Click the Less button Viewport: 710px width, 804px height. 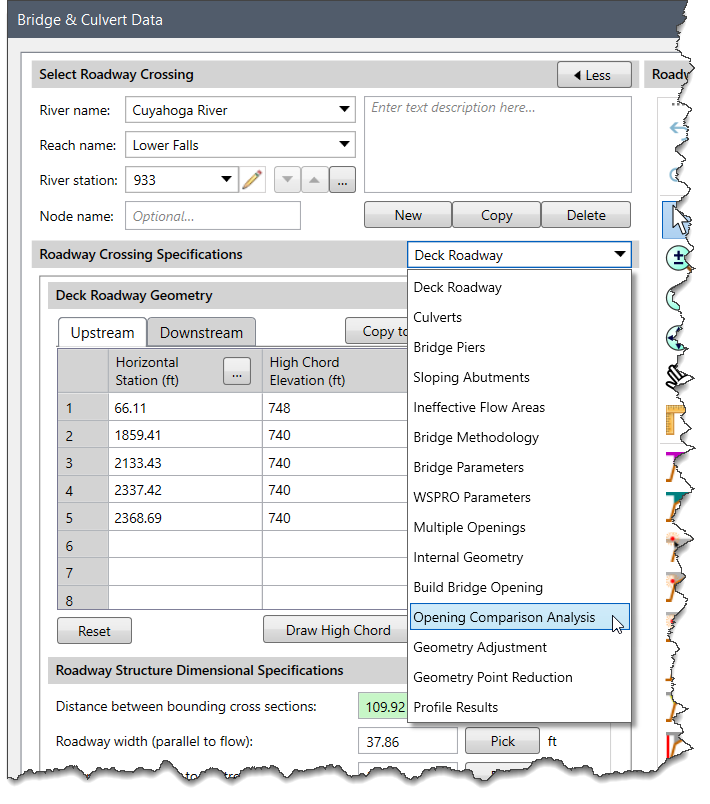coord(594,75)
